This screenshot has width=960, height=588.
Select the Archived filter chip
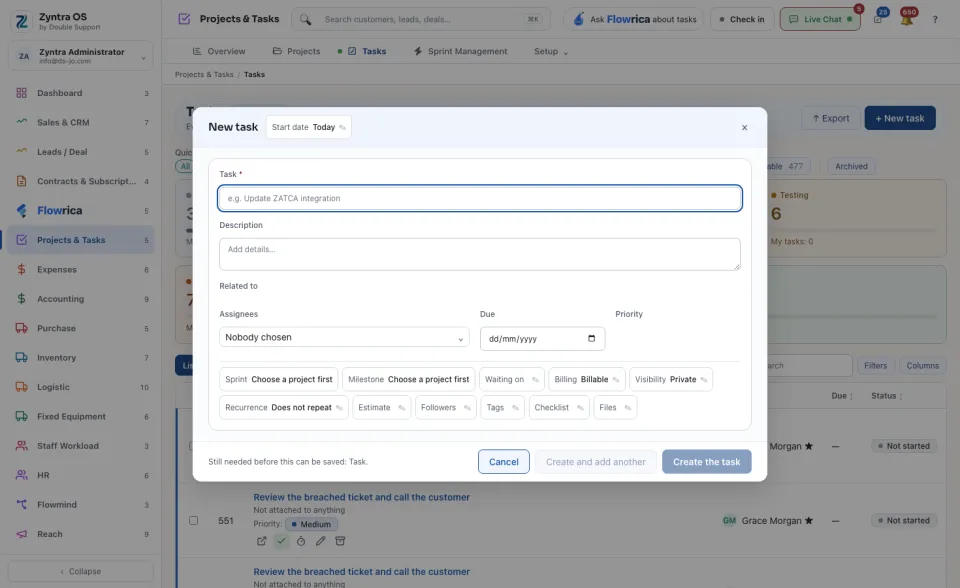click(851, 166)
